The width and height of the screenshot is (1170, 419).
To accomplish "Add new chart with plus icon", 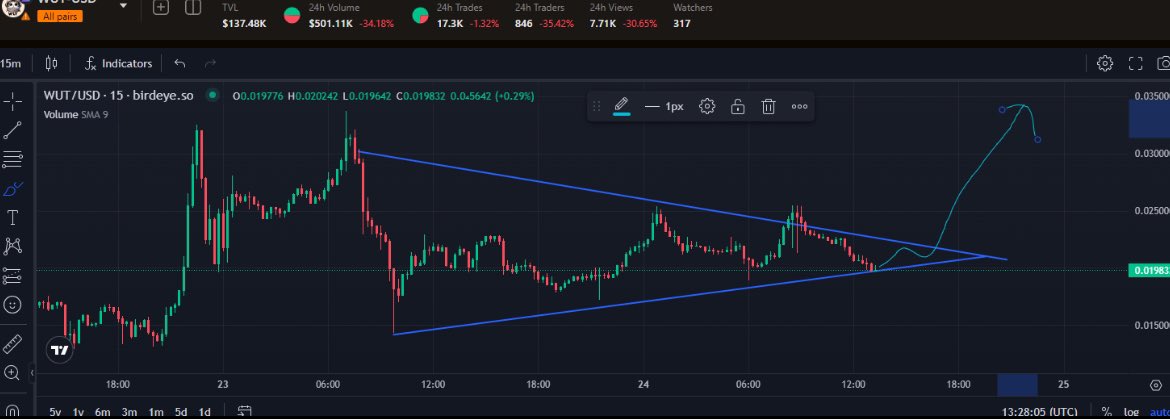I will tap(161, 8).
